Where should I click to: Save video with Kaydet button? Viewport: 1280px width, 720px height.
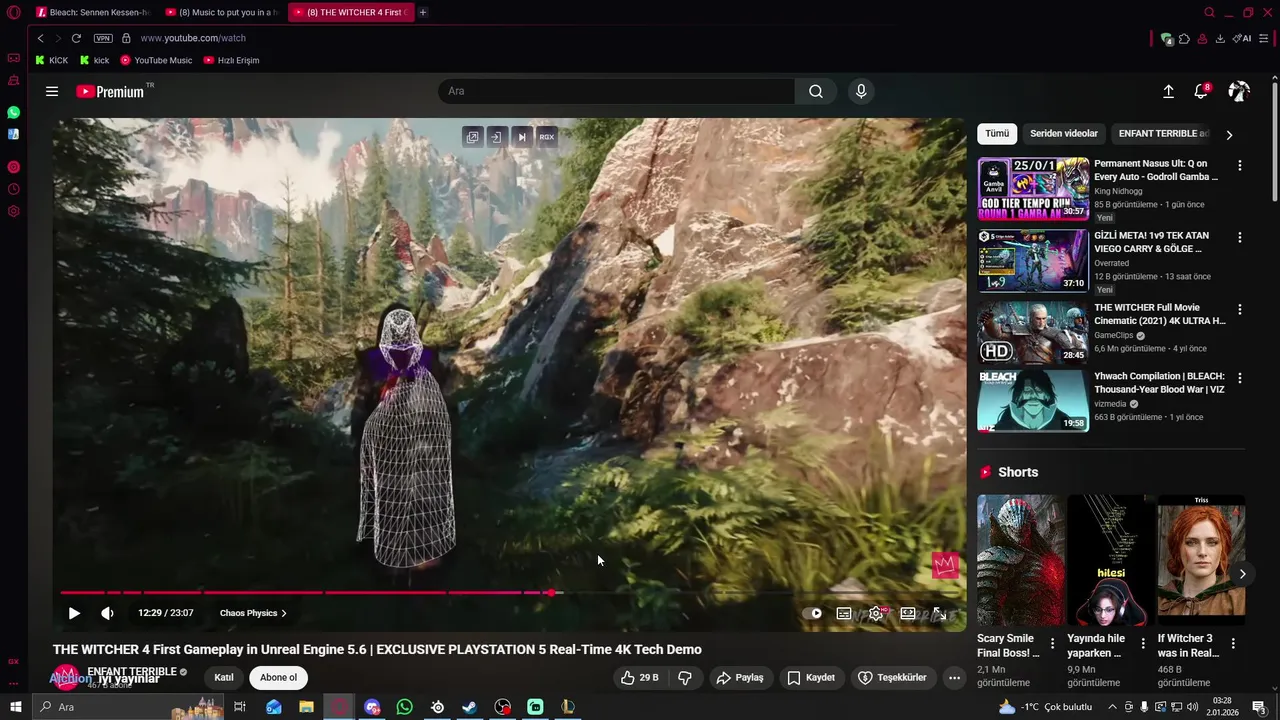pyautogui.click(x=811, y=677)
